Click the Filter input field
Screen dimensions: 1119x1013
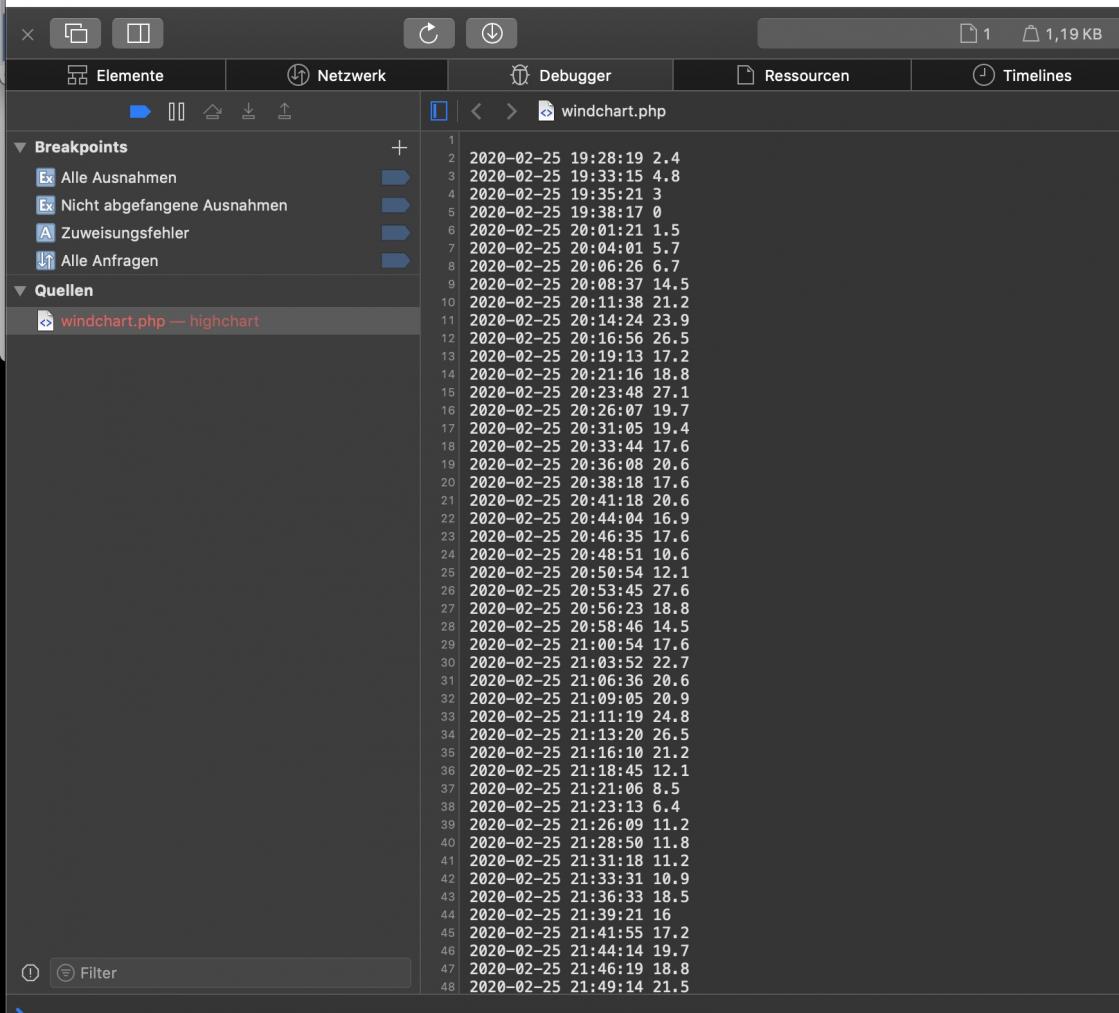point(230,973)
